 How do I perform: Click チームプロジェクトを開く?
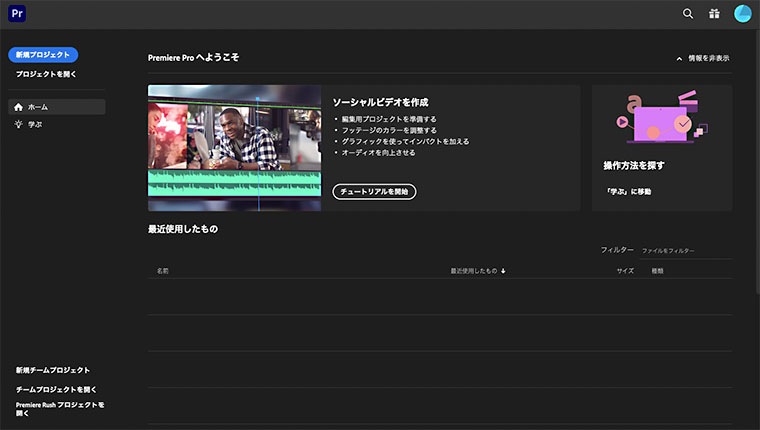(56, 390)
